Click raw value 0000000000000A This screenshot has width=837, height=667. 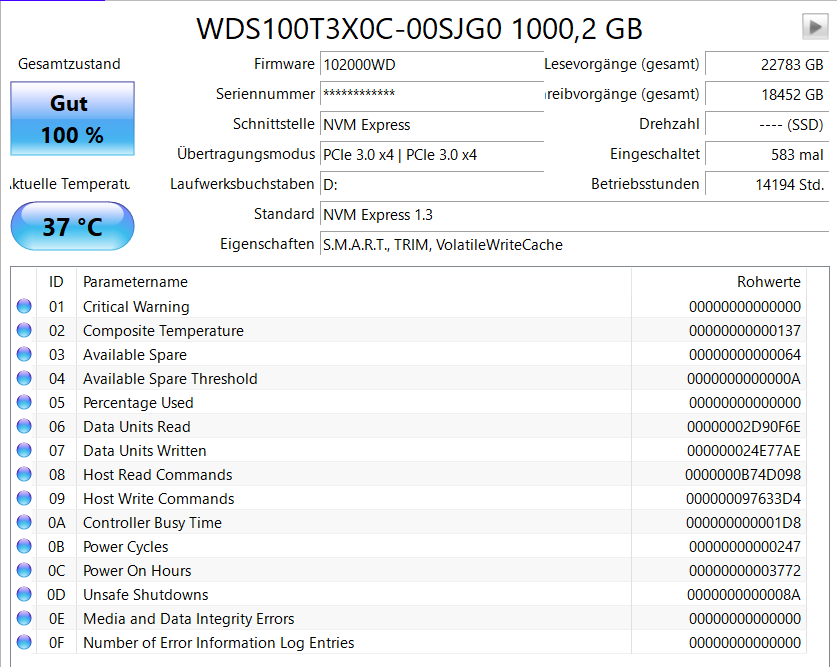[x=744, y=379]
